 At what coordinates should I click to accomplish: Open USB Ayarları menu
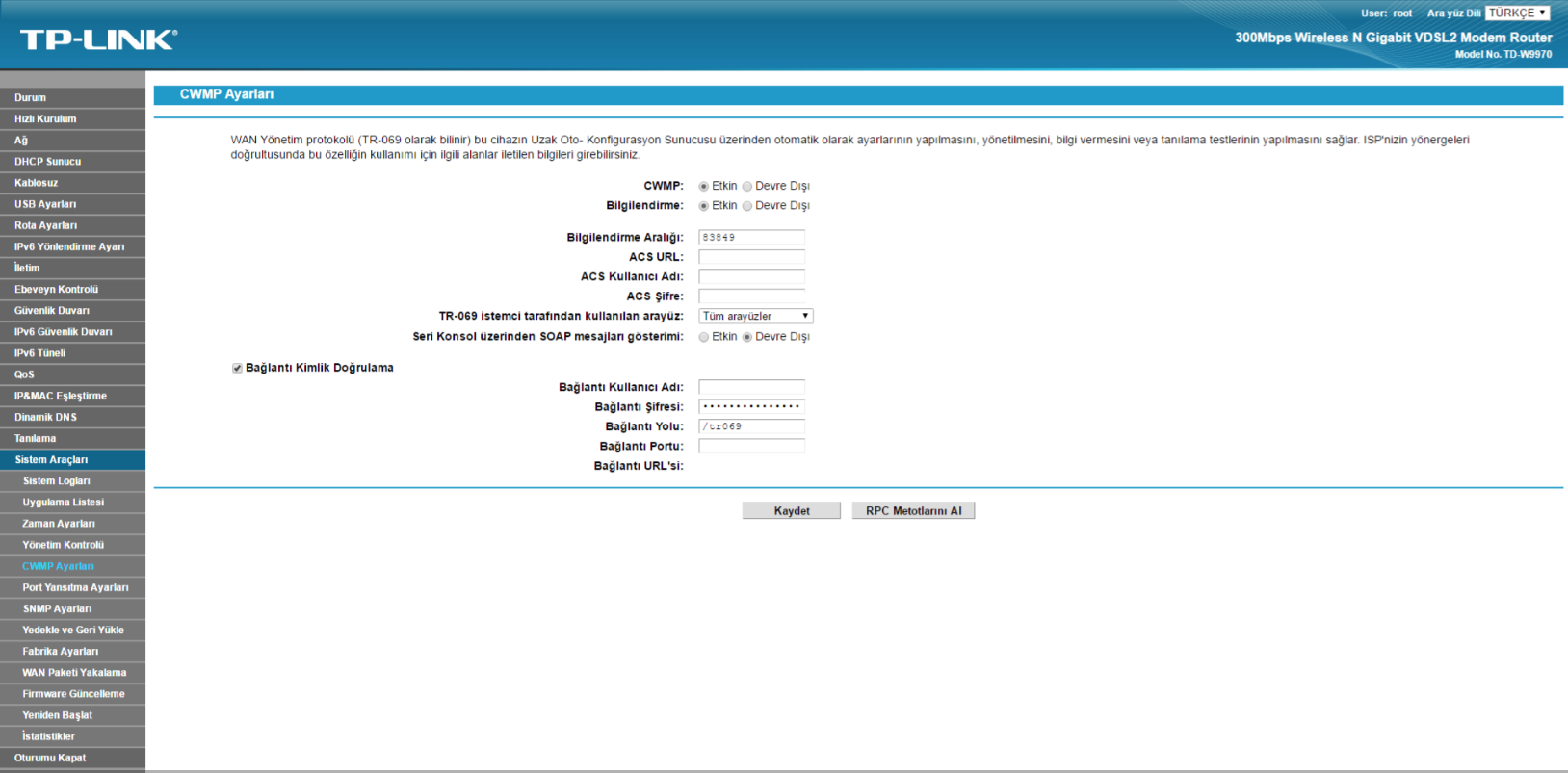point(72,204)
